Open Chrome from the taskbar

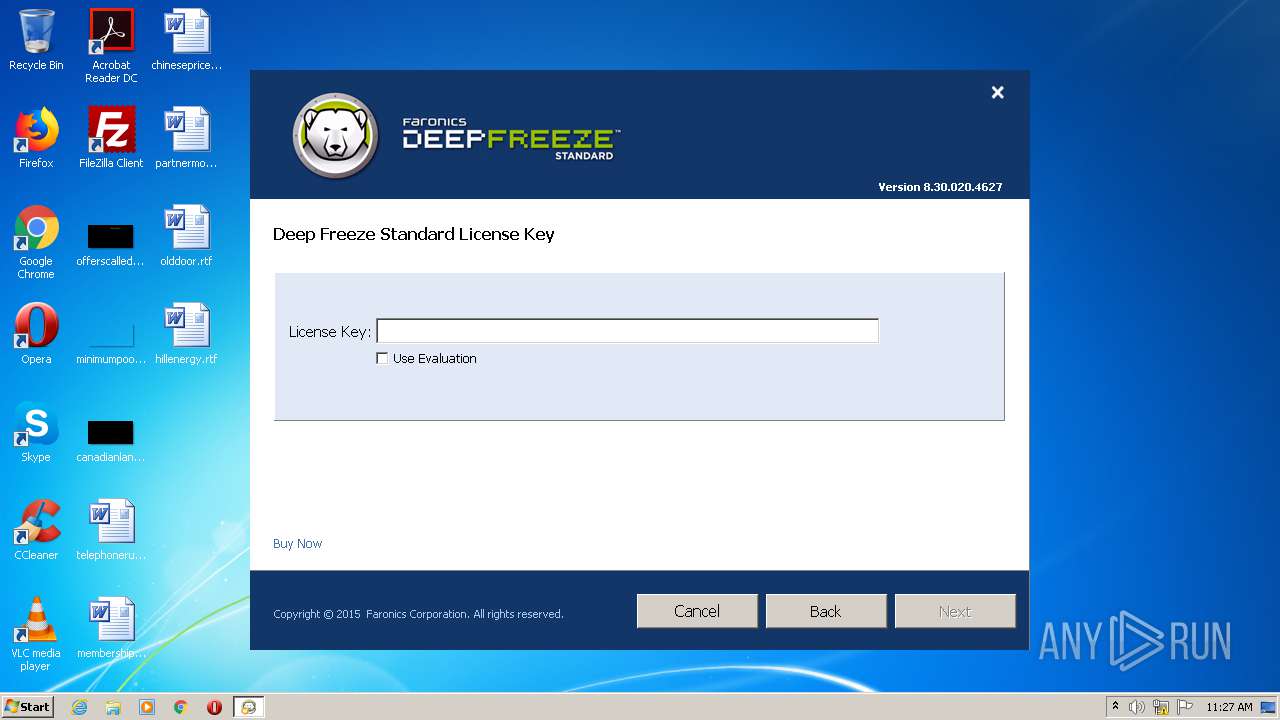click(x=181, y=707)
